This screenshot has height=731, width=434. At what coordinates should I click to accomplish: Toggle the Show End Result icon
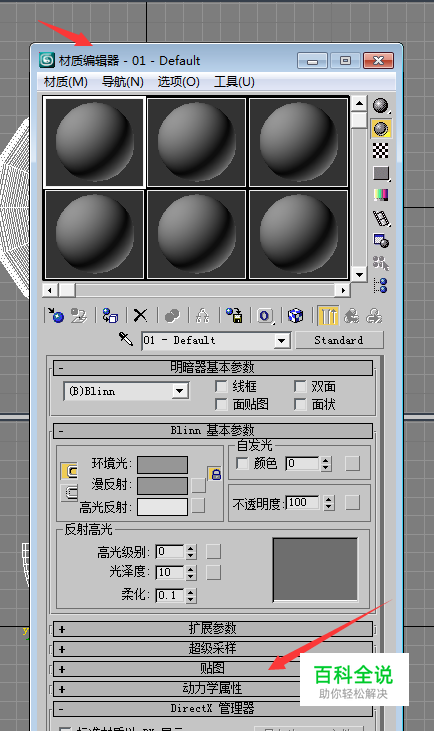[328, 316]
